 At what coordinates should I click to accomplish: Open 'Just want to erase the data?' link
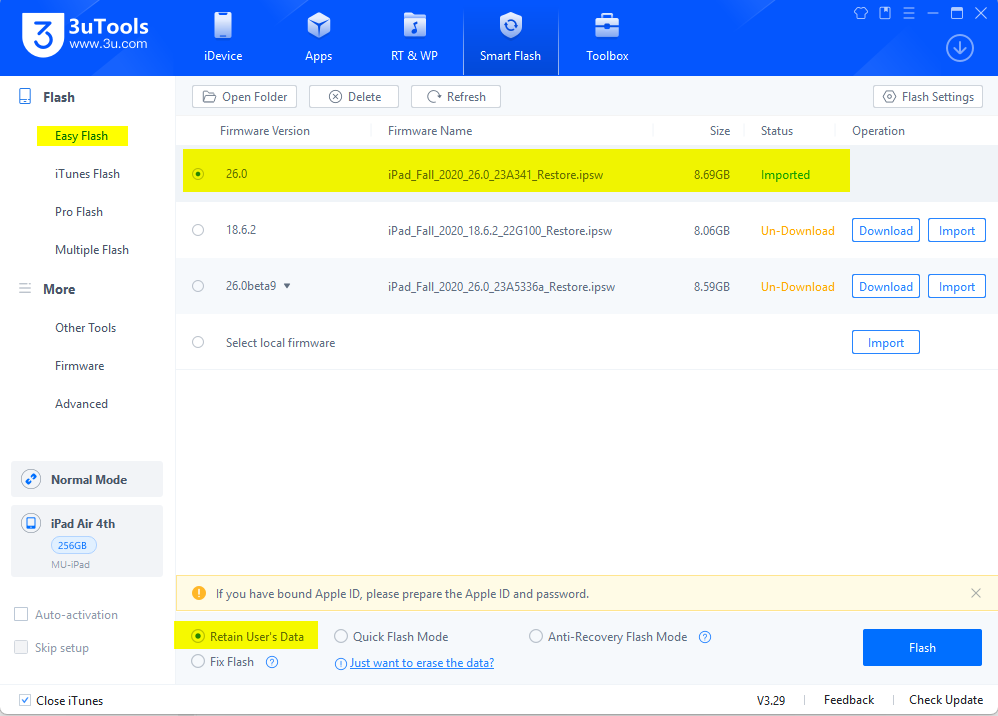click(422, 663)
